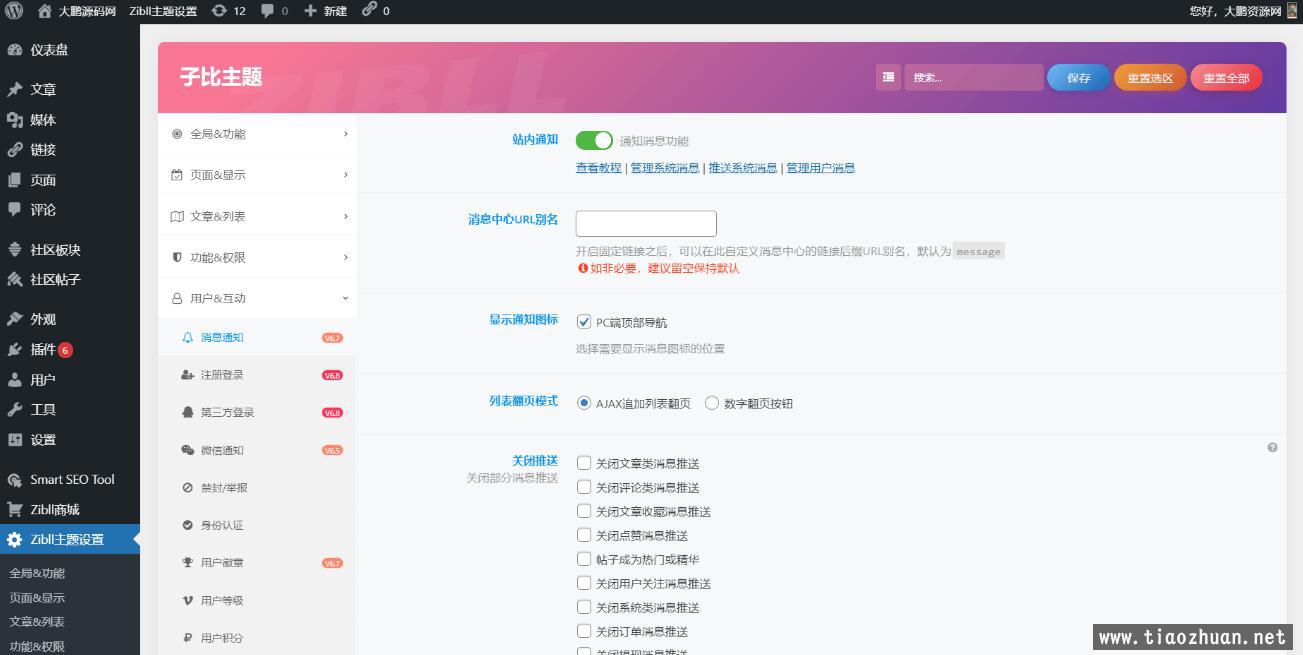Uncheck the PC端顶部导航 checkbox
The height and width of the screenshot is (655, 1303).
pyautogui.click(x=584, y=322)
